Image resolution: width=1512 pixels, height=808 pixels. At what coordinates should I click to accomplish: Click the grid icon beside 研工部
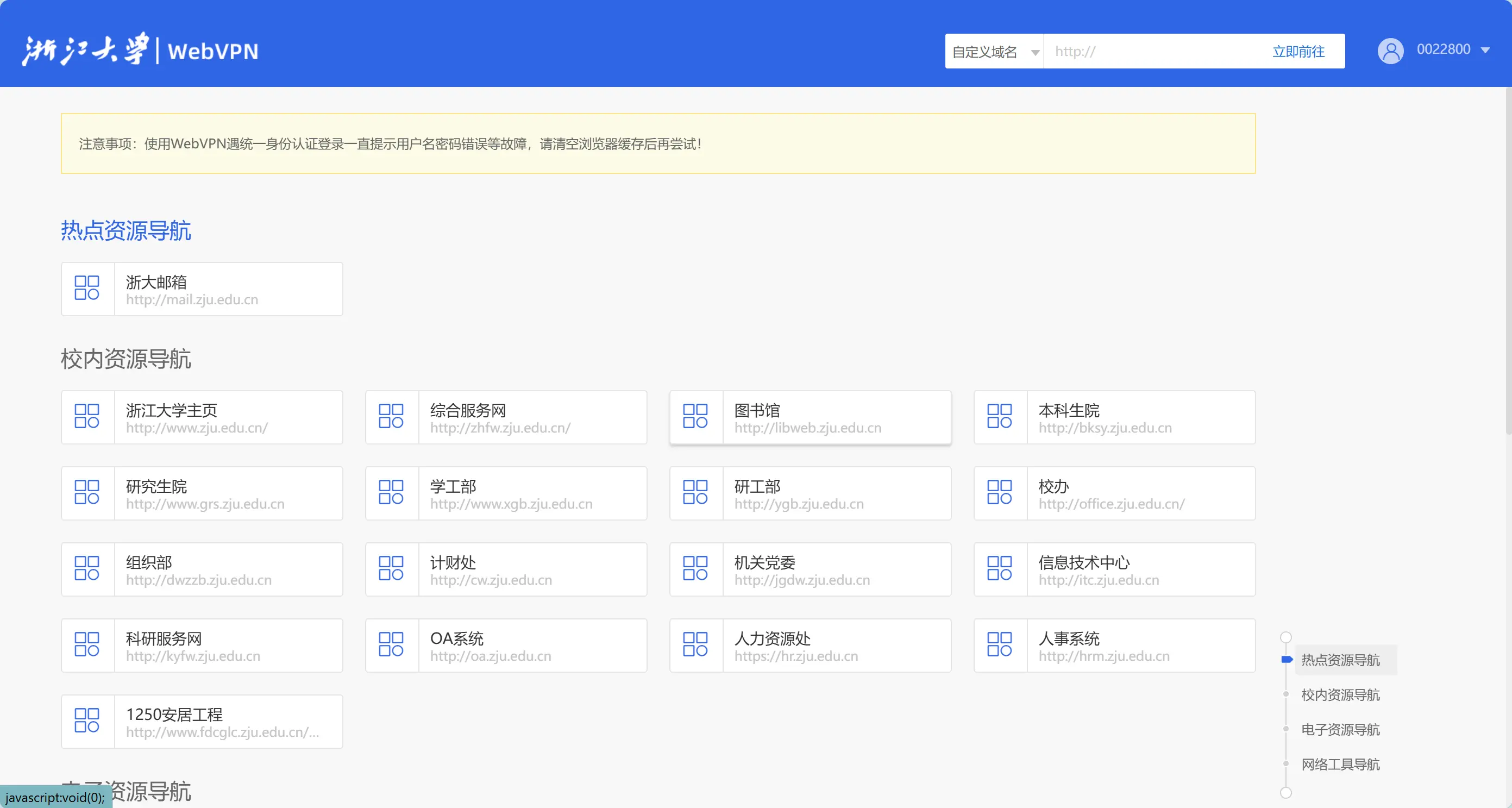(695, 493)
